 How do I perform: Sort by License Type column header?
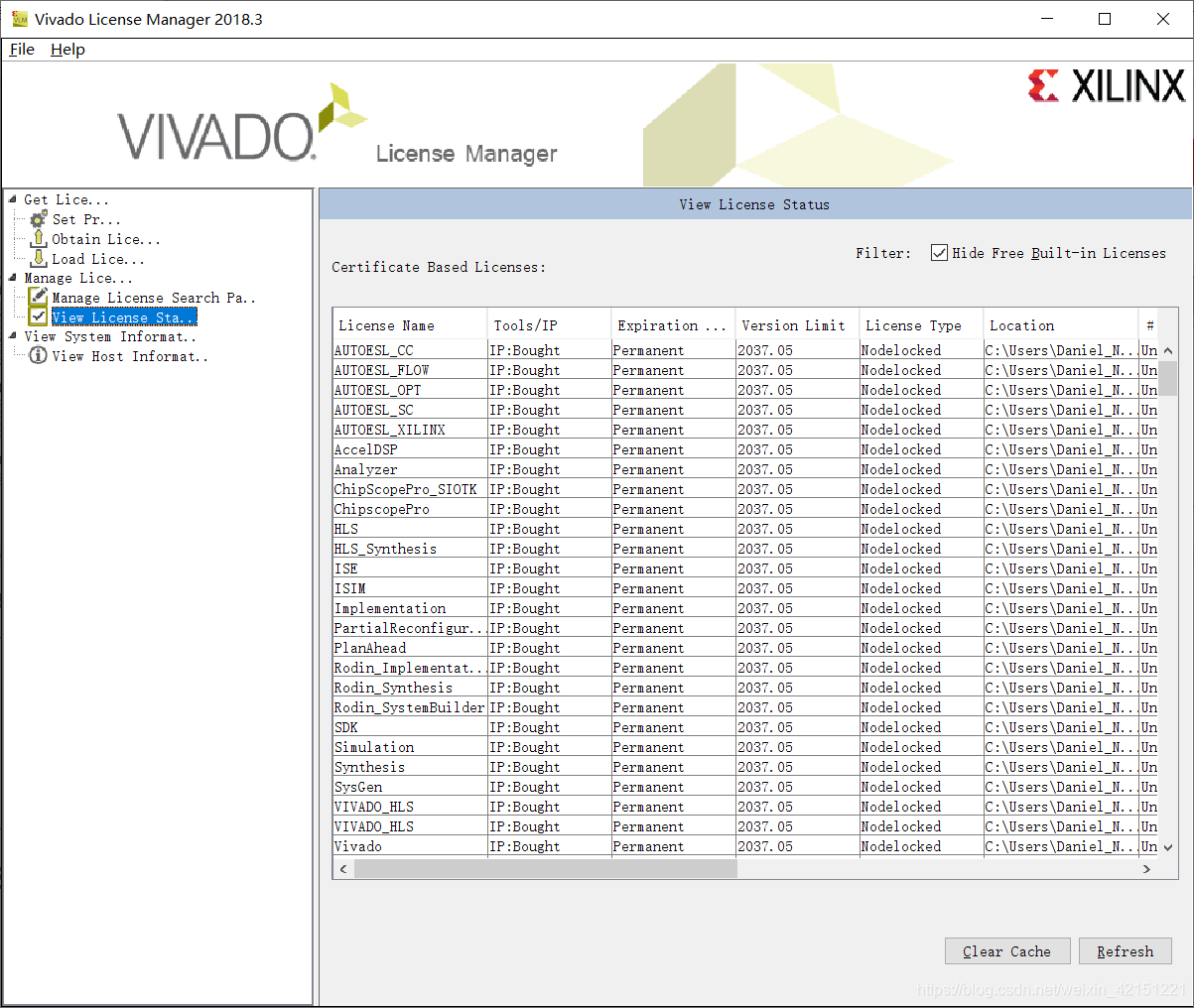(921, 325)
